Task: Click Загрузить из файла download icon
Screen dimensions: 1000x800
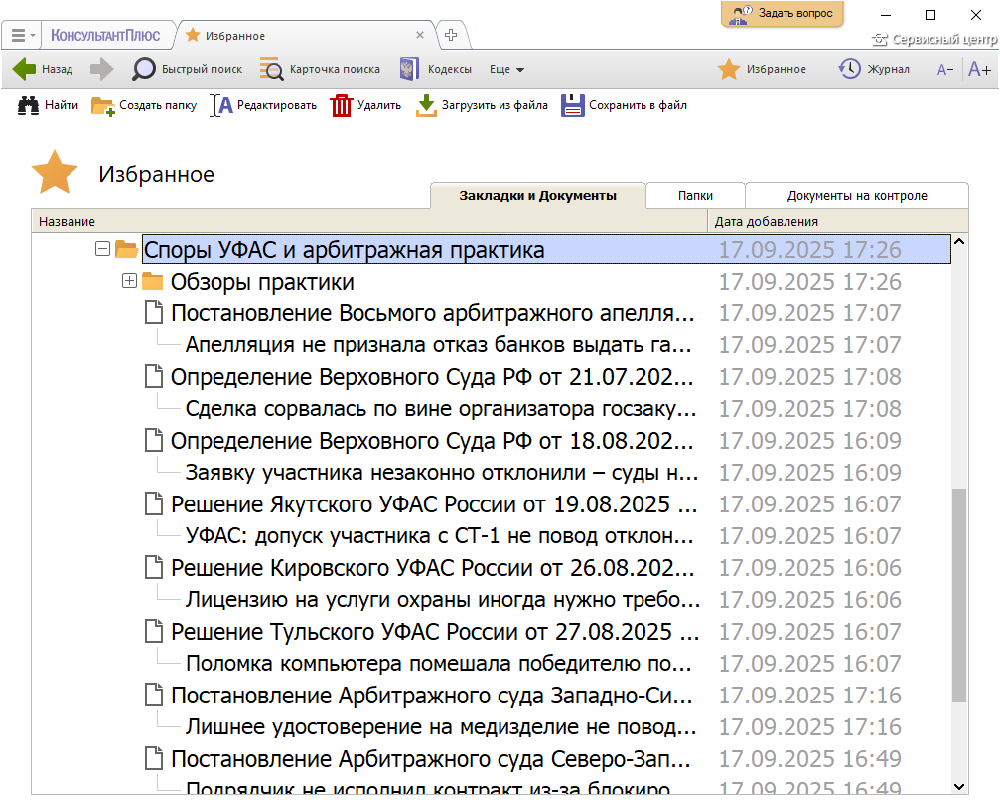Action: click(x=427, y=105)
